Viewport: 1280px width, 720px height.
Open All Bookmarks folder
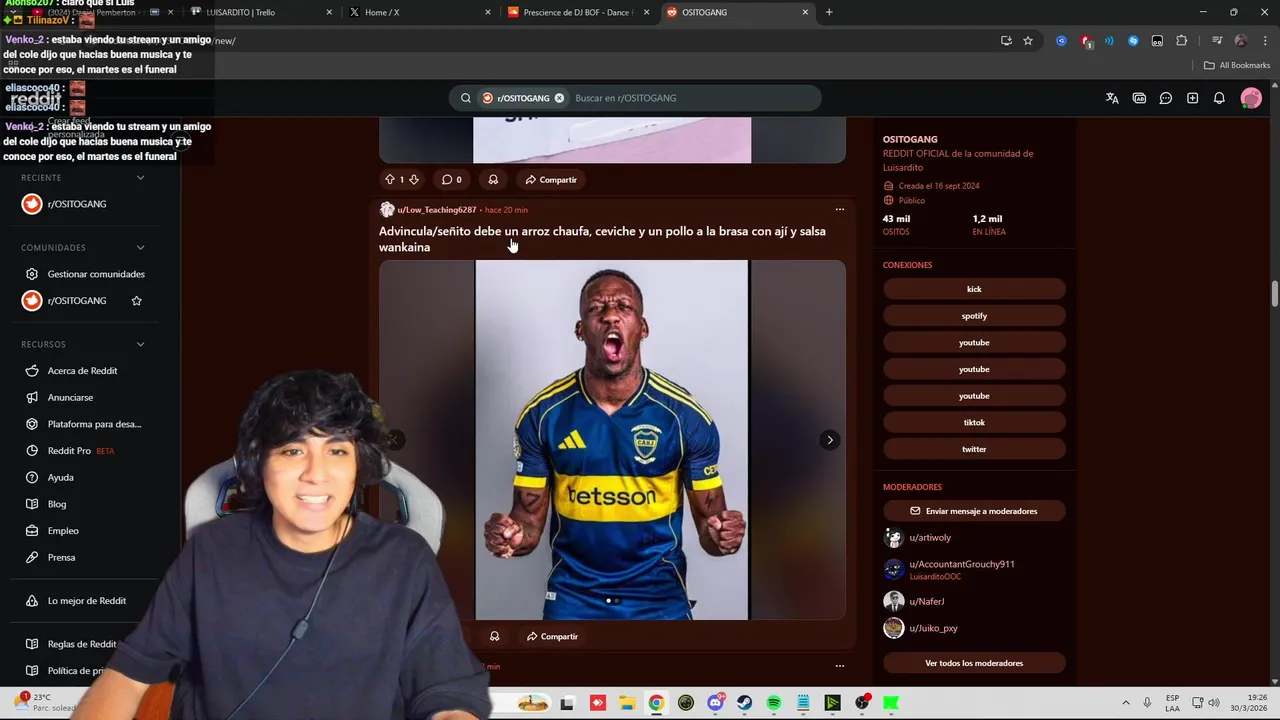click(x=1237, y=65)
